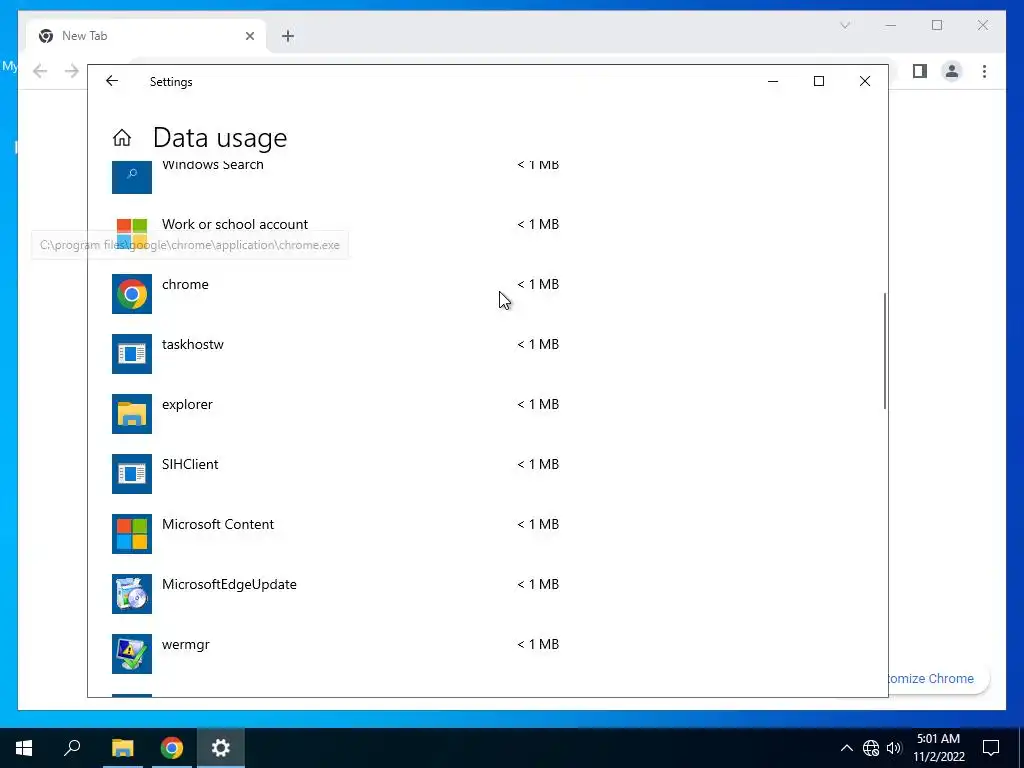Click Chrome's profile avatar icon
This screenshot has width=1024, height=768.
(952, 71)
